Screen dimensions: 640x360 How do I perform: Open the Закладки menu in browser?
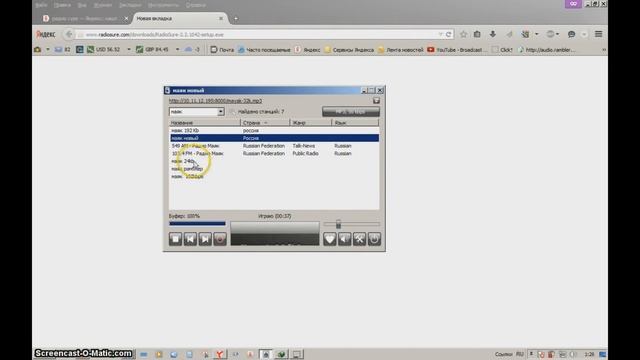[x=130, y=5]
